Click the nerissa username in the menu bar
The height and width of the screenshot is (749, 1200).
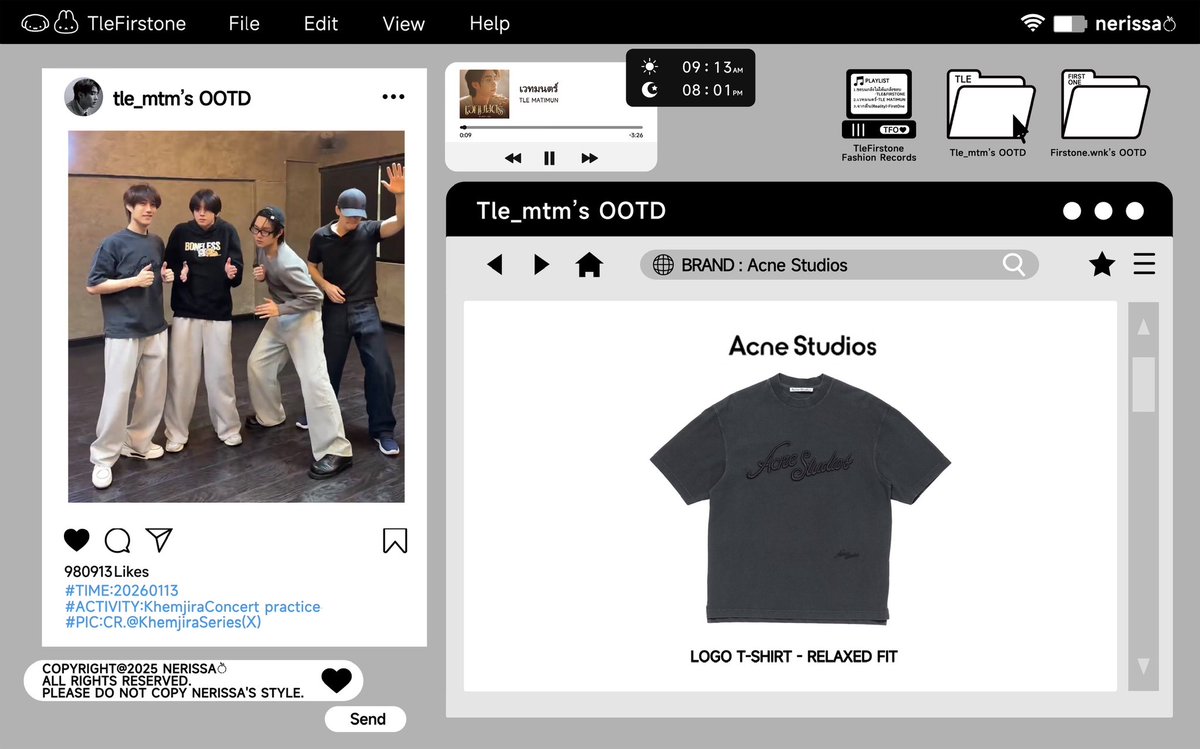click(1135, 23)
